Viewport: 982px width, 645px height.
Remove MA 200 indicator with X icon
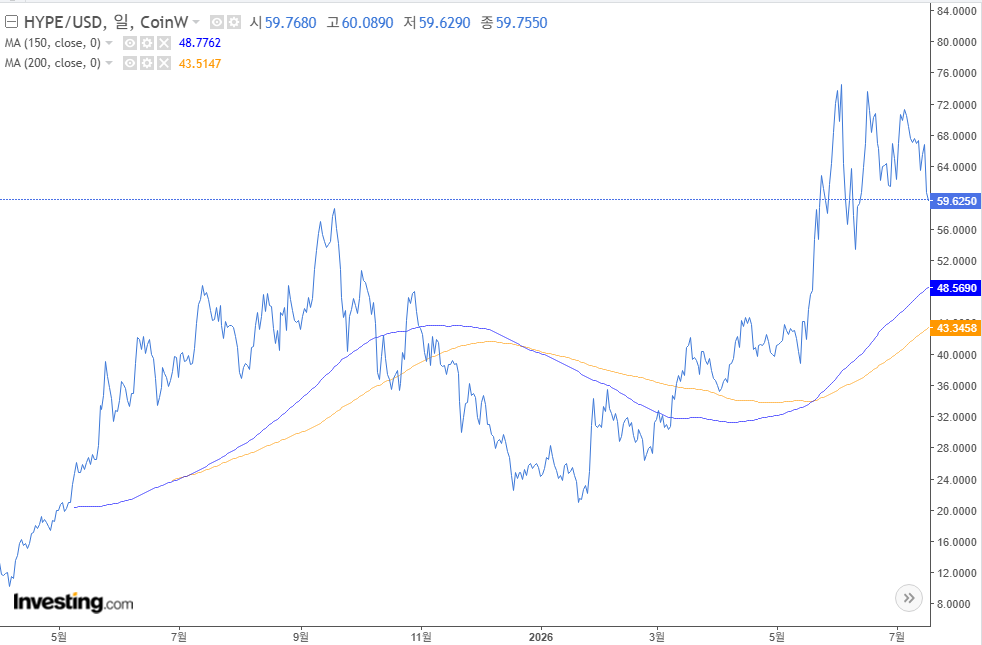163,63
